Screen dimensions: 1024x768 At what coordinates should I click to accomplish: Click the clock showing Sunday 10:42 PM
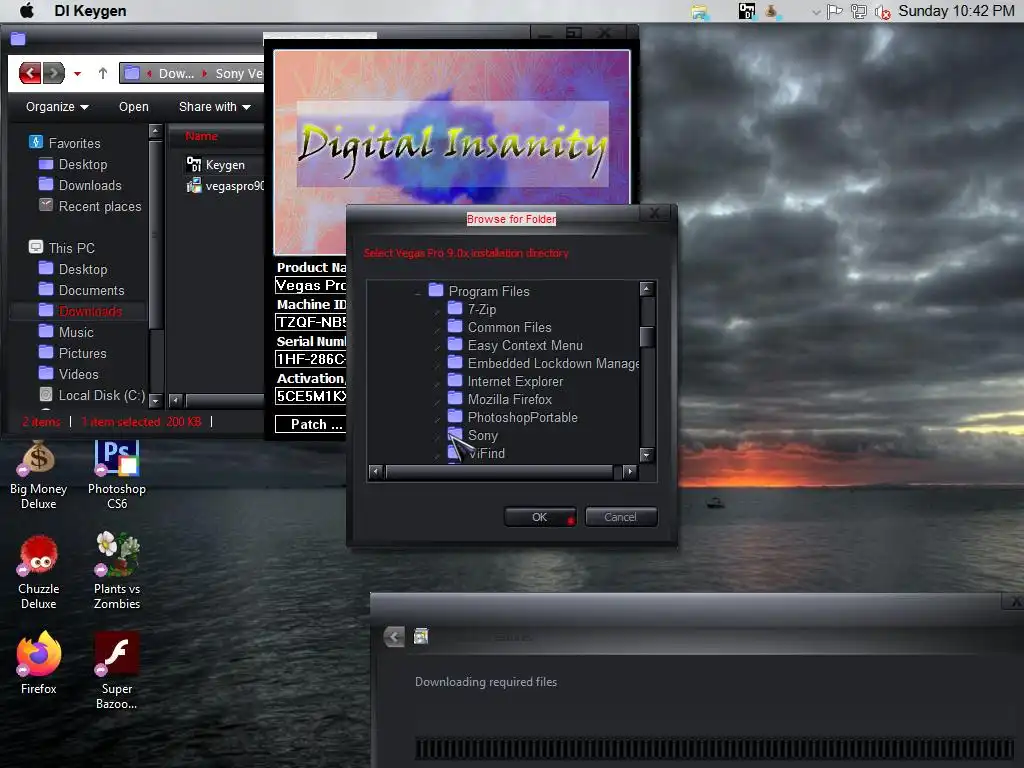click(956, 11)
